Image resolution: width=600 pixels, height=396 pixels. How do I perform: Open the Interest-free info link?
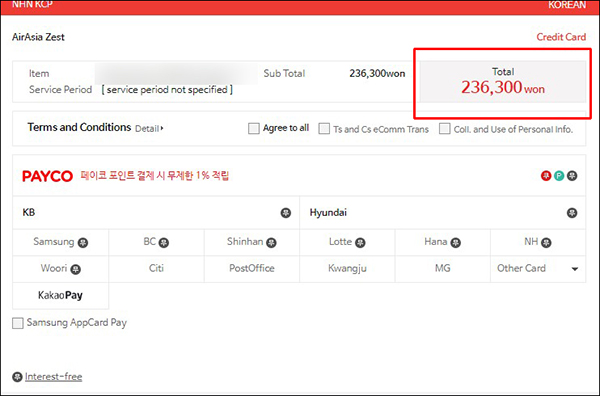pos(54,376)
